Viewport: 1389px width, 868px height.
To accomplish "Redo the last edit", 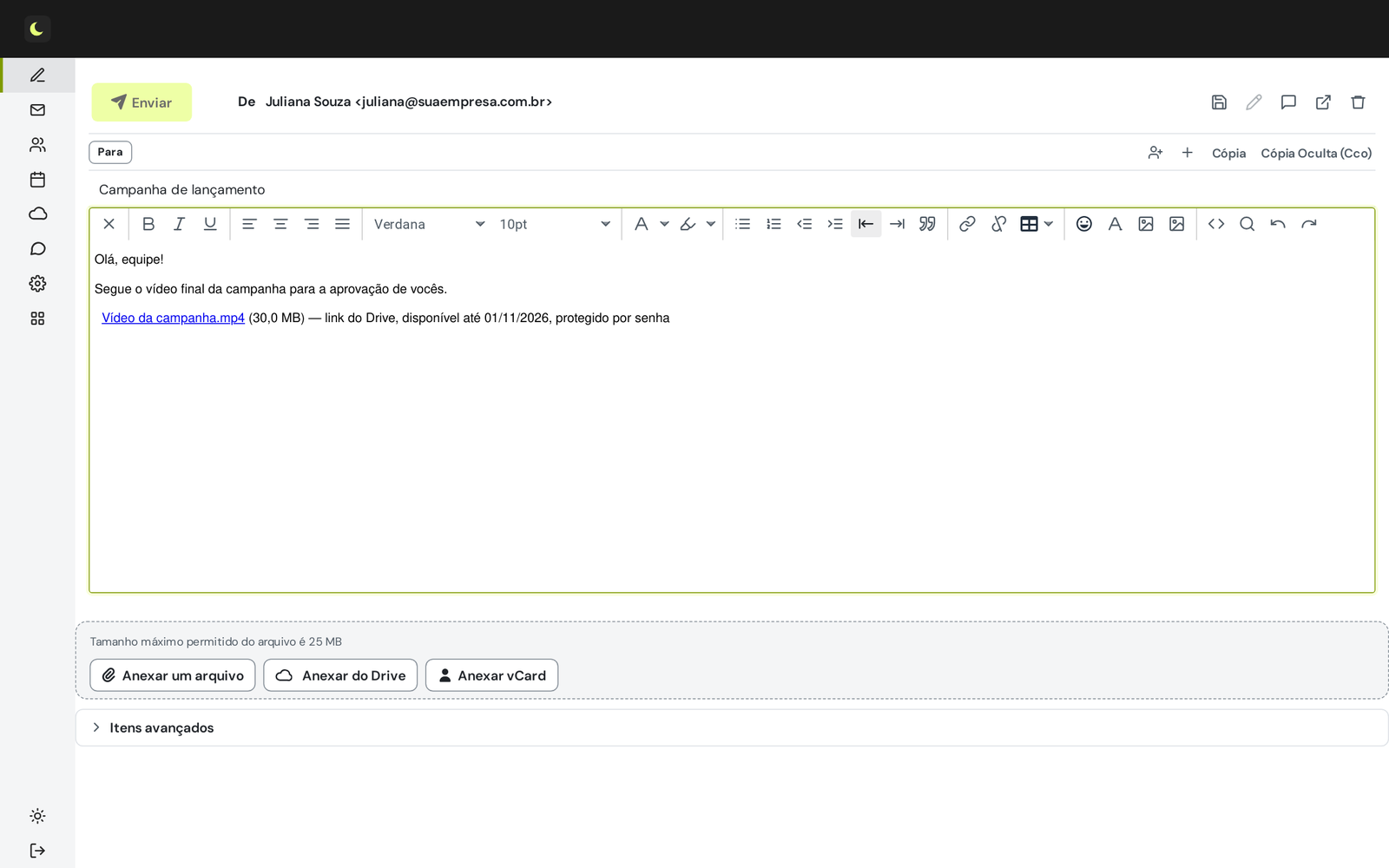I will tap(1309, 224).
